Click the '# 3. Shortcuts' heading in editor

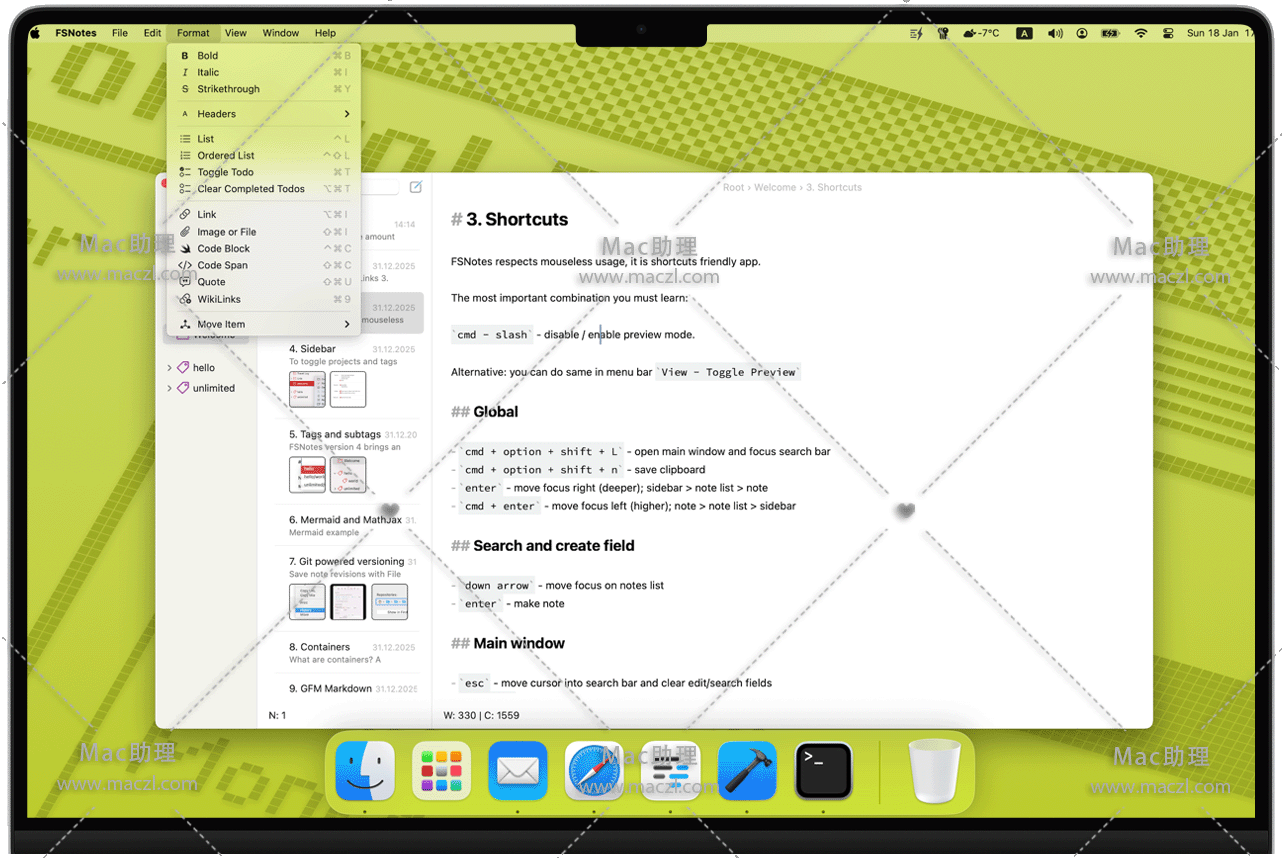pyautogui.click(x=509, y=220)
